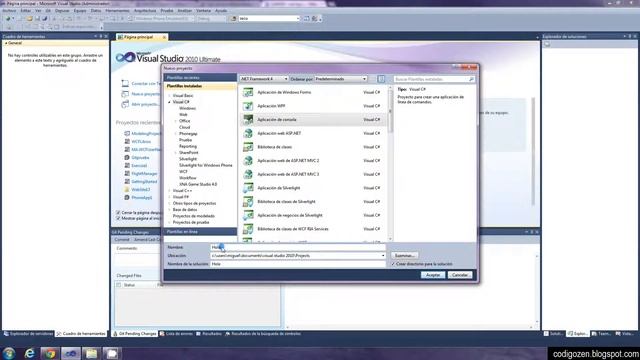Screen dimensions: 640x360
Task: Click the Examinar button
Action: coord(404,256)
